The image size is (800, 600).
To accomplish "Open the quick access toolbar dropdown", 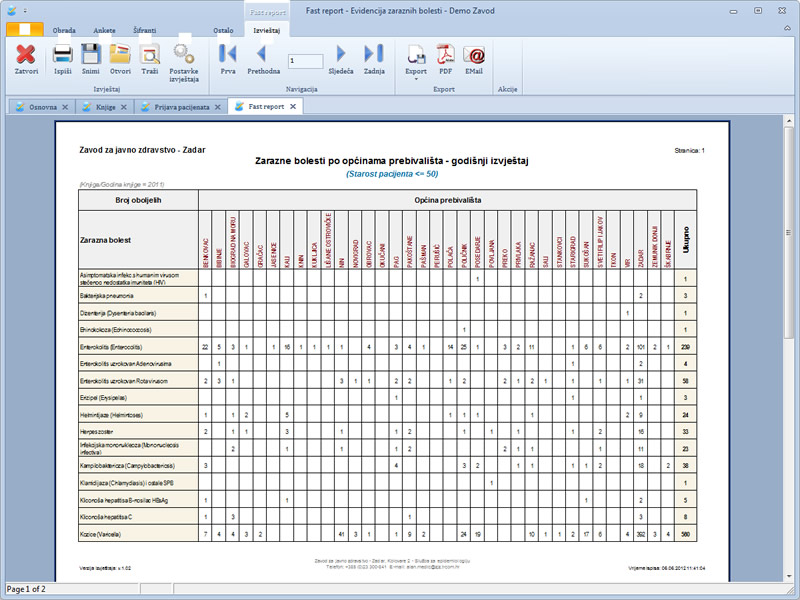I will click(x=26, y=11).
